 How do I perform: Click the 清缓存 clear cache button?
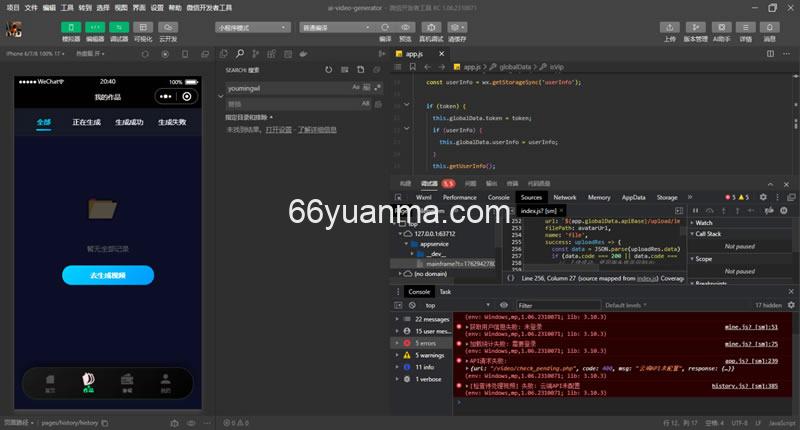coord(457,27)
